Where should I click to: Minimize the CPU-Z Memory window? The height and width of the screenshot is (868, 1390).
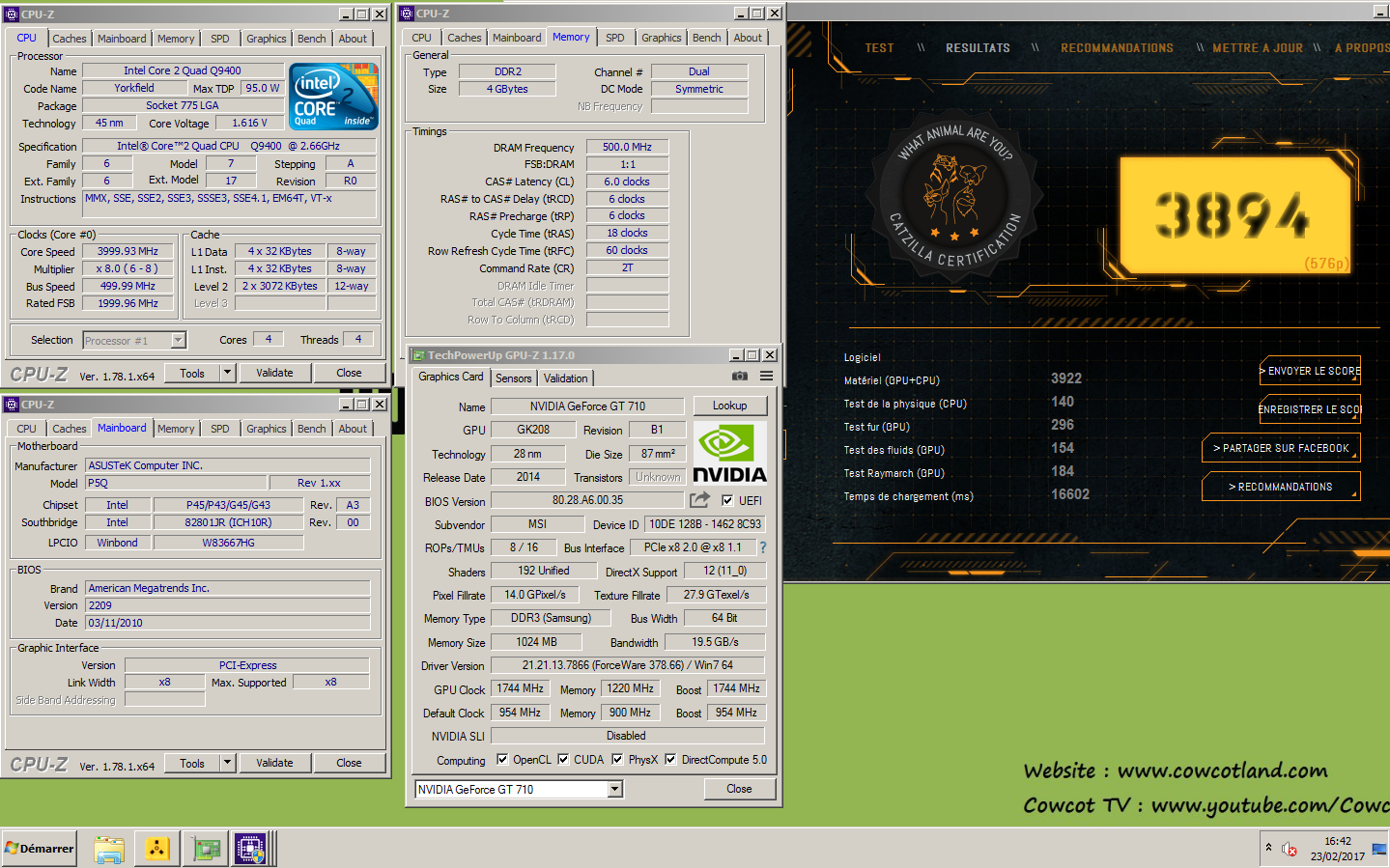[741, 14]
